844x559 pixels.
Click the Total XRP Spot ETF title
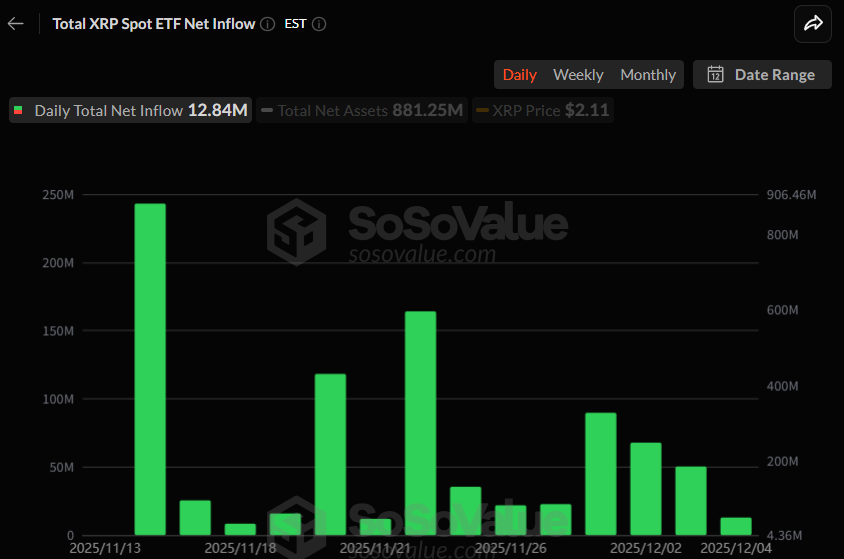(x=153, y=24)
